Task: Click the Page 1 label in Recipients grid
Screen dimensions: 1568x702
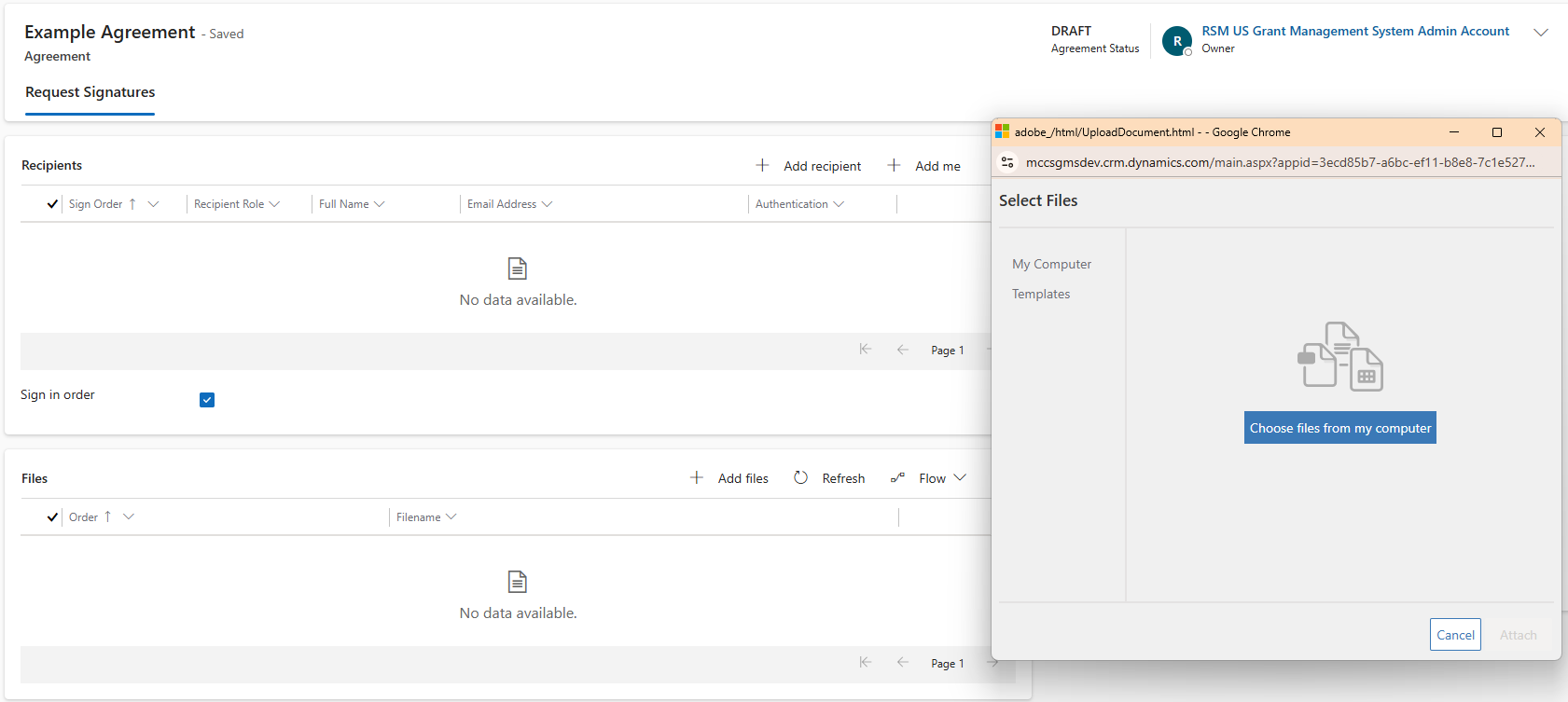Action: coord(948,351)
